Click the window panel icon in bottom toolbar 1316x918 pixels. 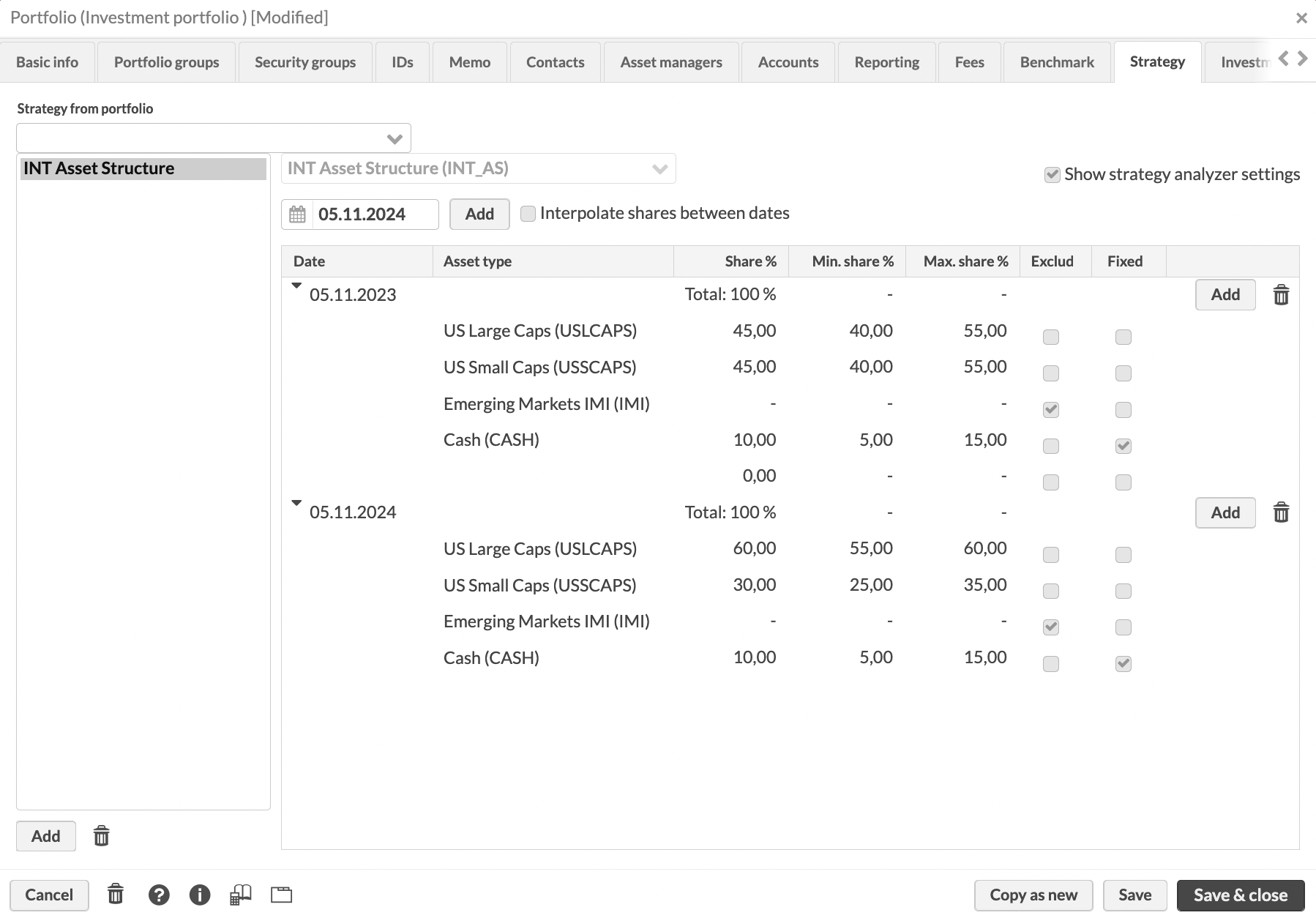coord(282,895)
